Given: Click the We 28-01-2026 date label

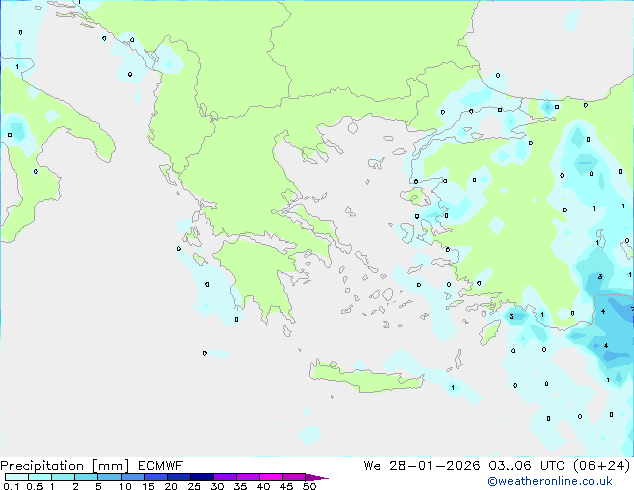Looking at the screenshot, I should coord(426,466).
